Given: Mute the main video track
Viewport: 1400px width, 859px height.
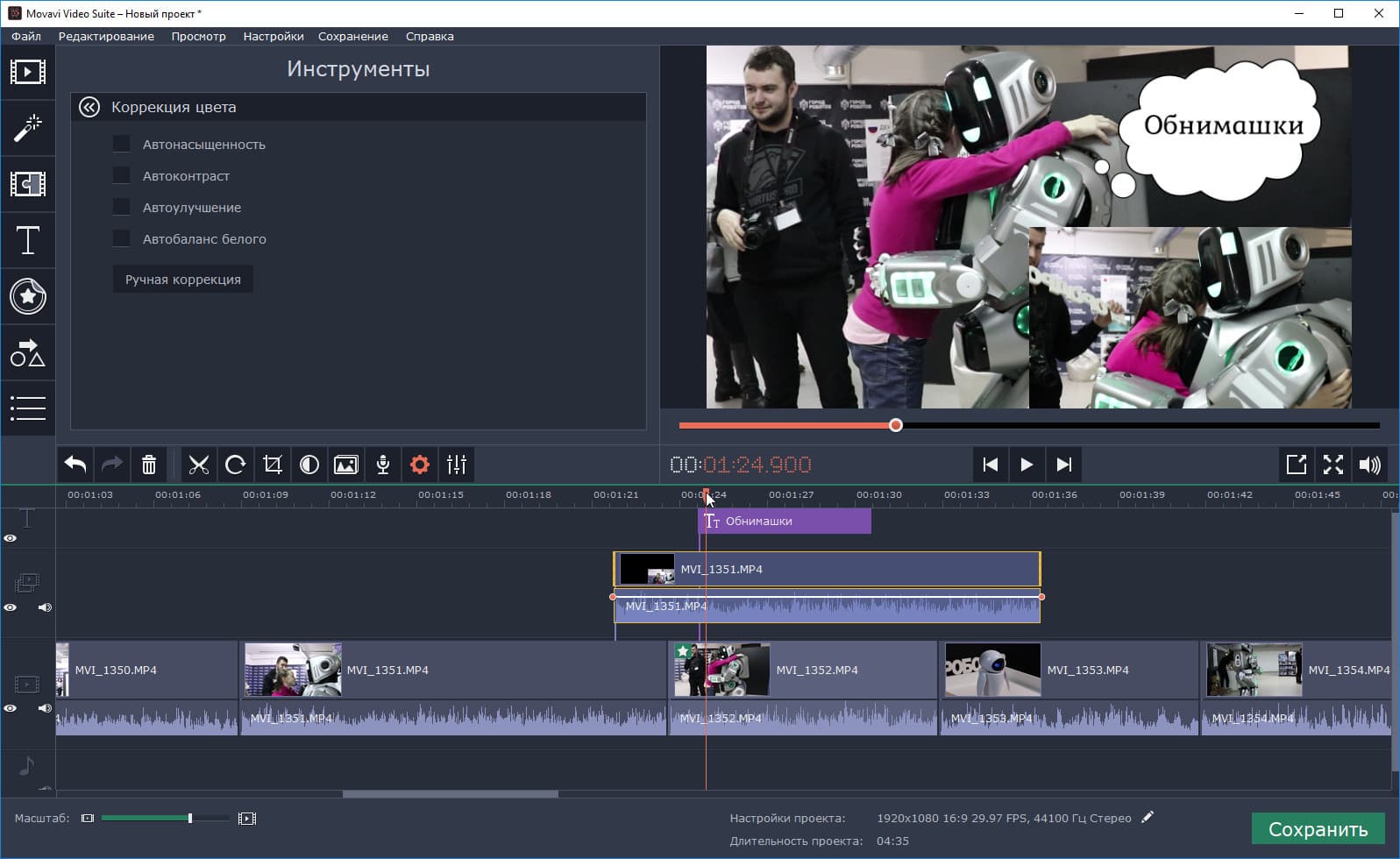Looking at the screenshot, I should click(x=45, y=708).
